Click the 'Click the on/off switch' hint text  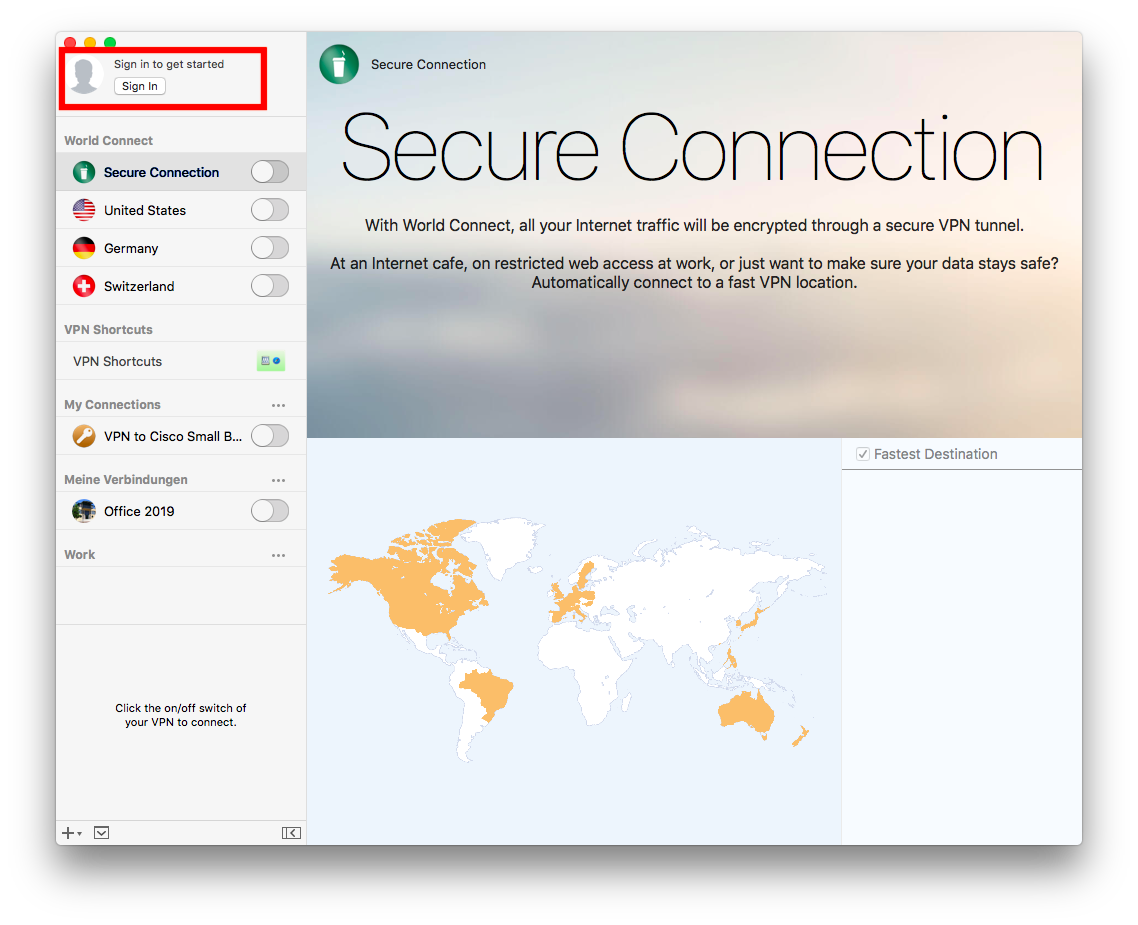point(181,715)
